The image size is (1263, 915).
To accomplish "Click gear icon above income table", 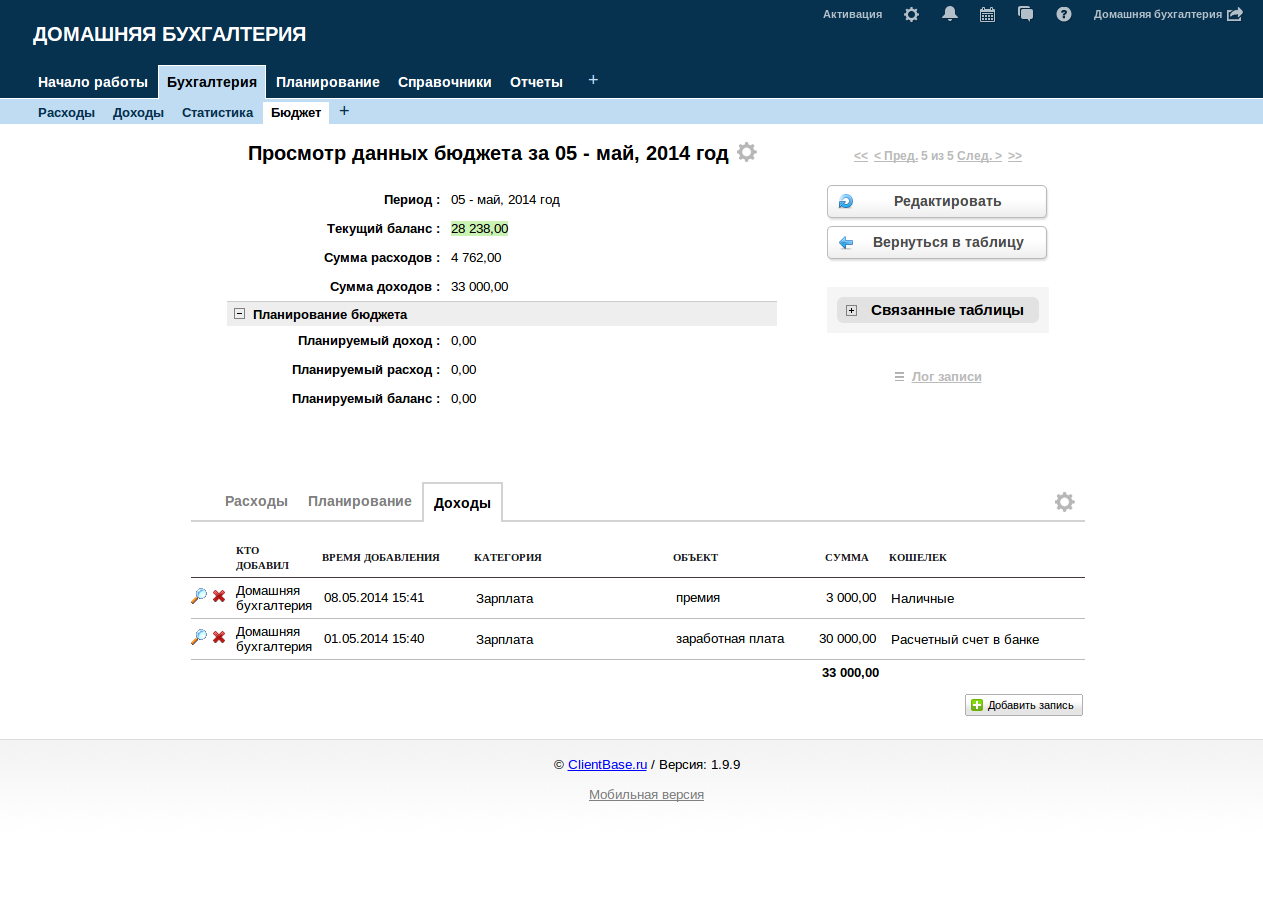I will 1064,502.
